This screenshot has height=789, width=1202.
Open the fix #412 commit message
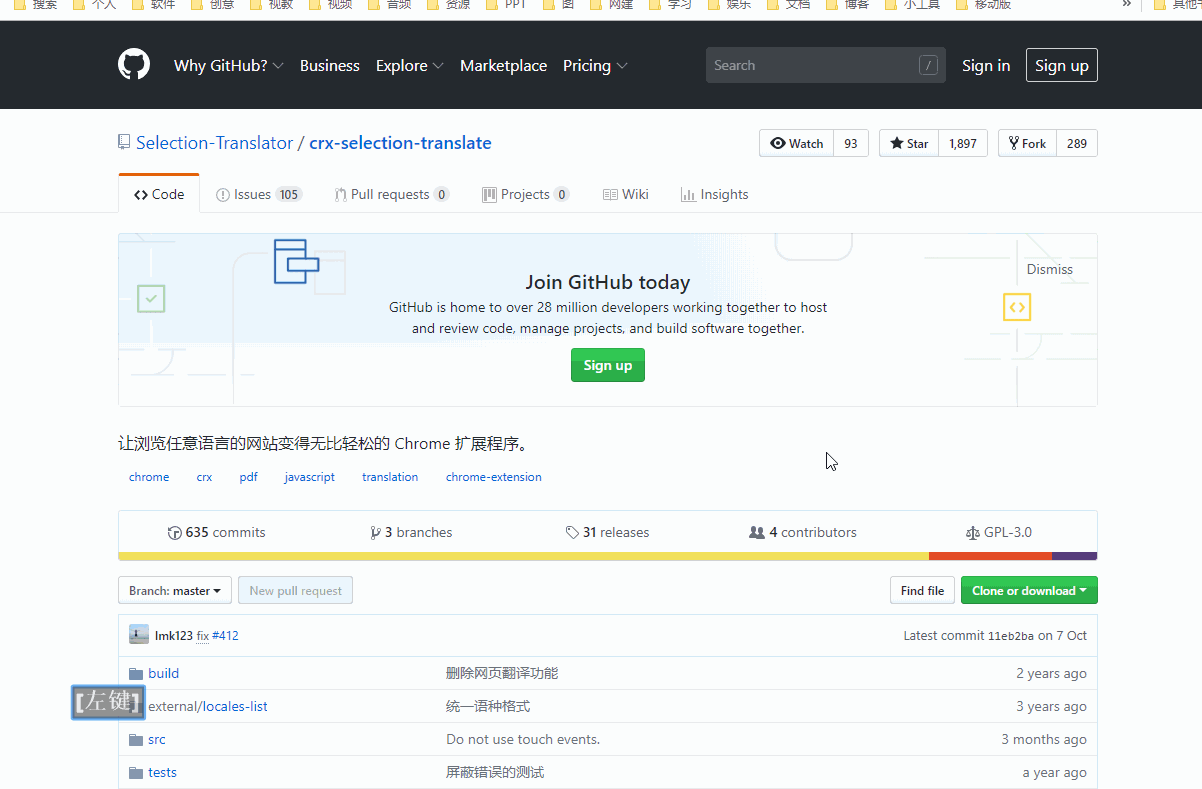pyautogui.click(x=217, y=635)
